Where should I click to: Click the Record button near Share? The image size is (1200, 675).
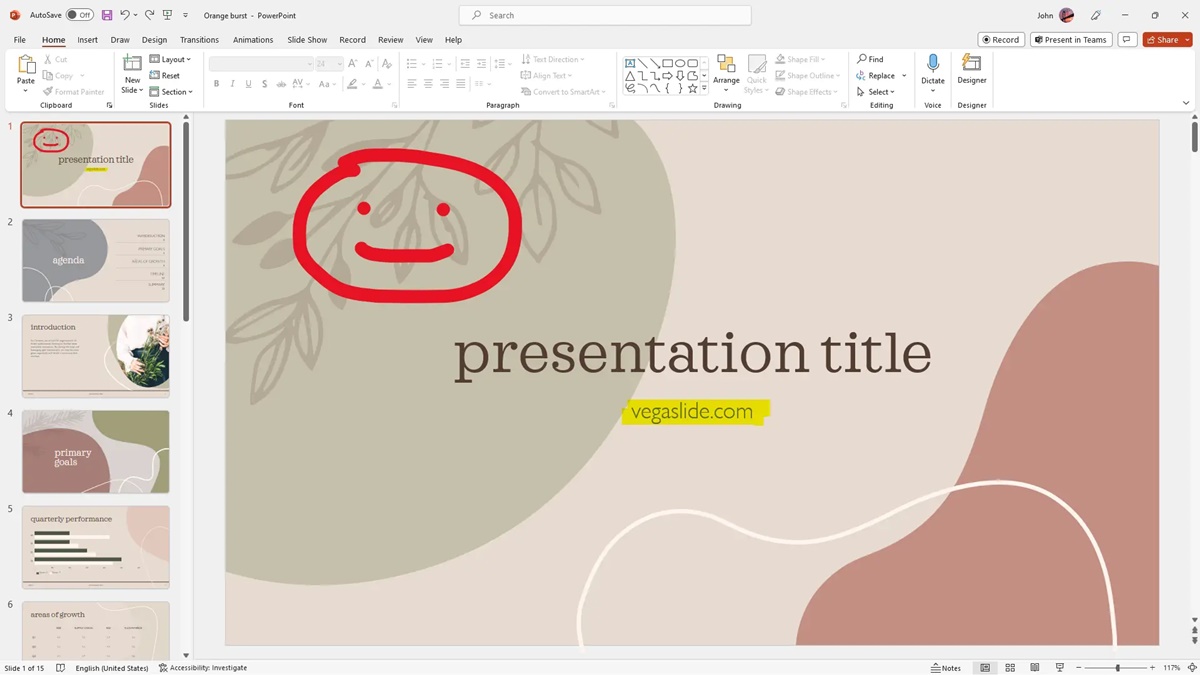click(999, 40)
